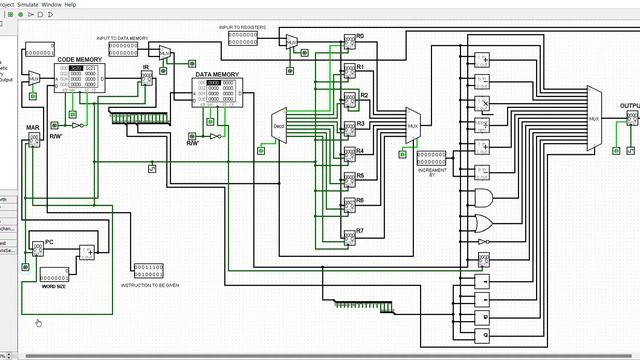Open the Project menu
This screenshot has width=640, height=360.
(x=7, y=4)
